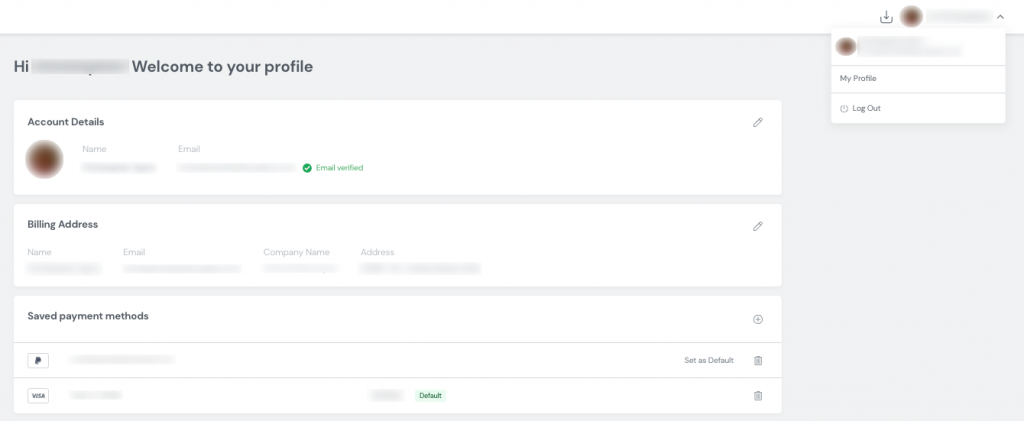The width and height of the screenshot is (1024, 421).
Task: Add a new saved payment method
Action: [x=757, y=319]
